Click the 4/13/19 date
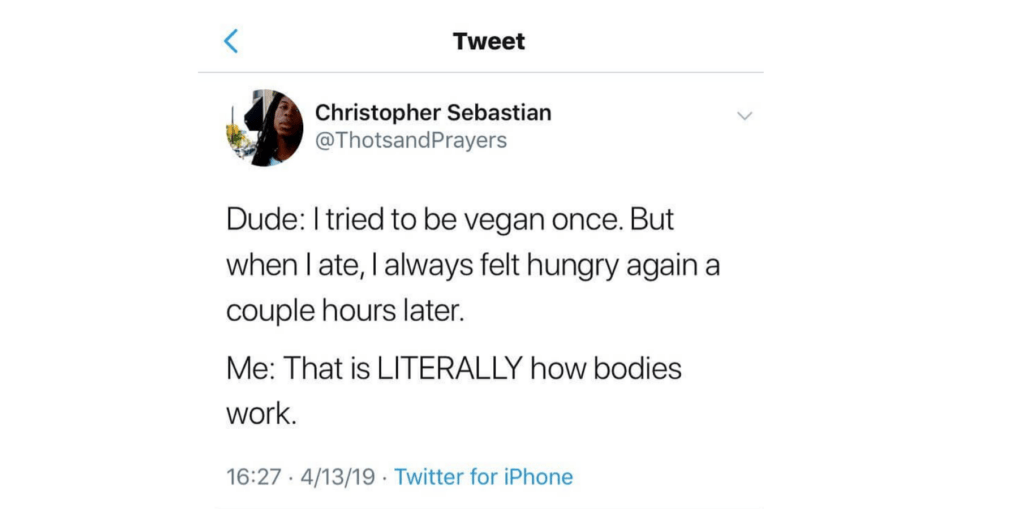Image resolution: width=1024 pixels, height=509 pixels. [x=336, y=476]
